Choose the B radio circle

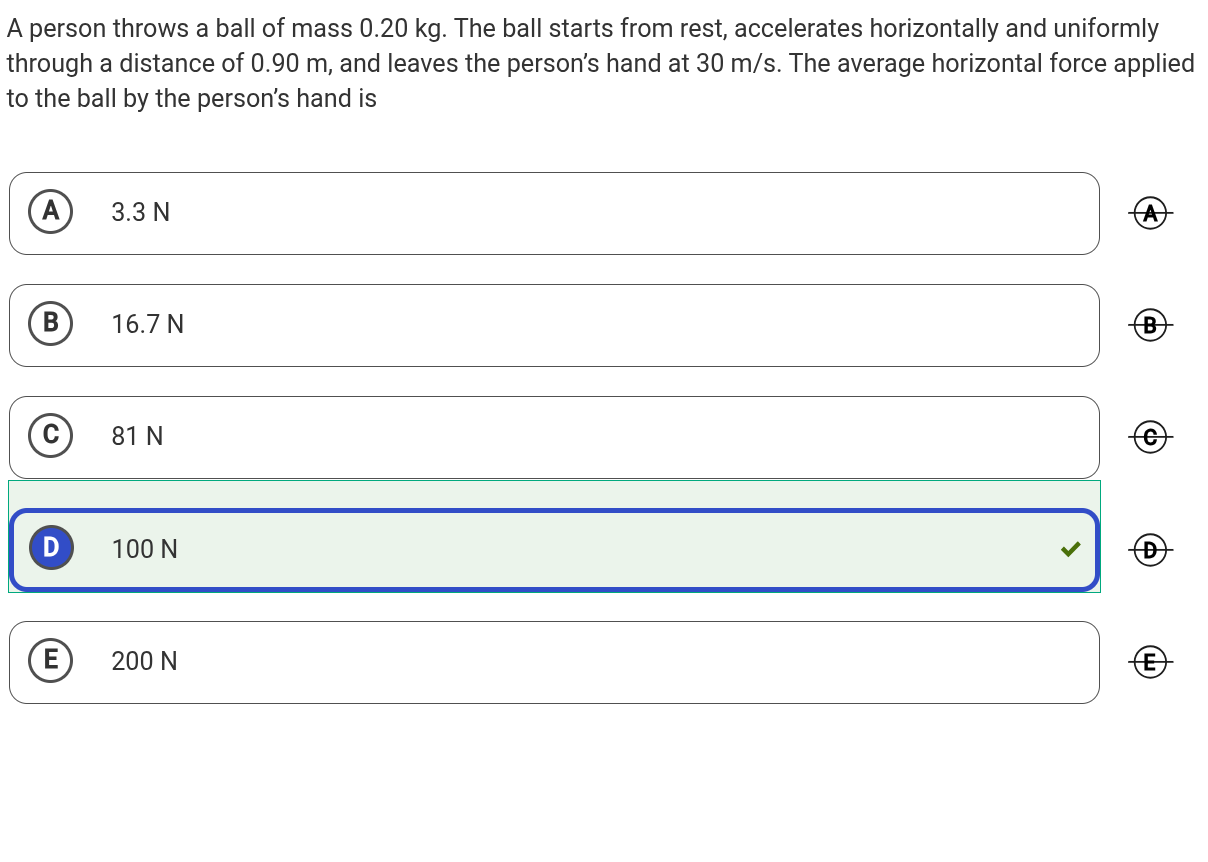pyautogui.click(x=51, y=324)
